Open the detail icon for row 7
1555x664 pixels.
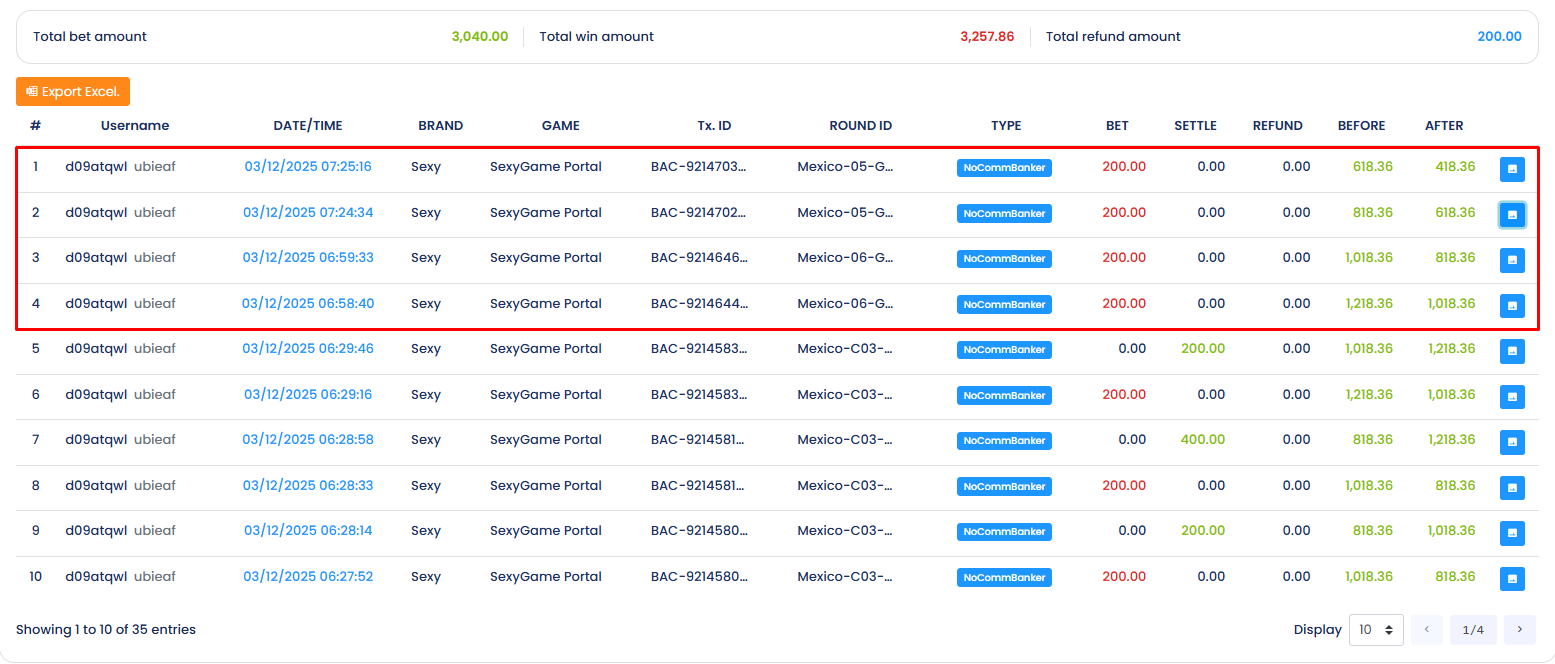click(1512, 442)
